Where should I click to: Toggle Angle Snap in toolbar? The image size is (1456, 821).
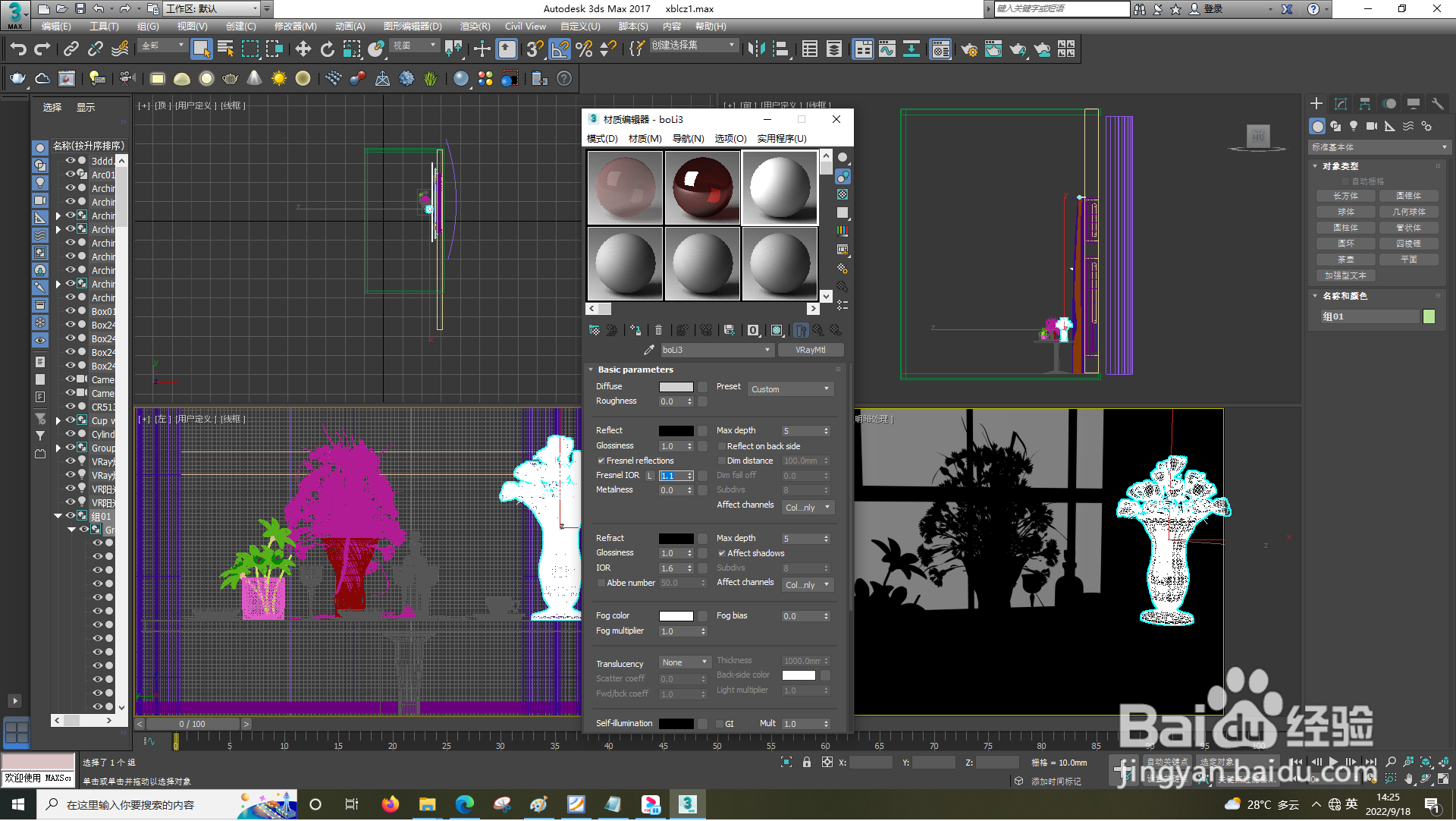[x=560, y=49]
